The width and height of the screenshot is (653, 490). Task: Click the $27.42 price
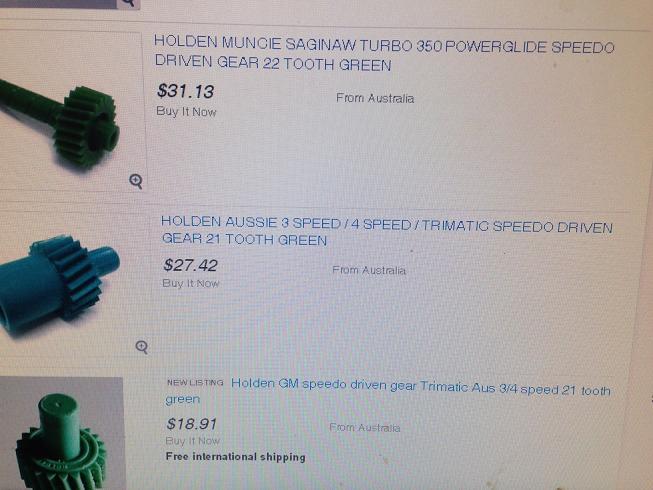click(190, 265)
